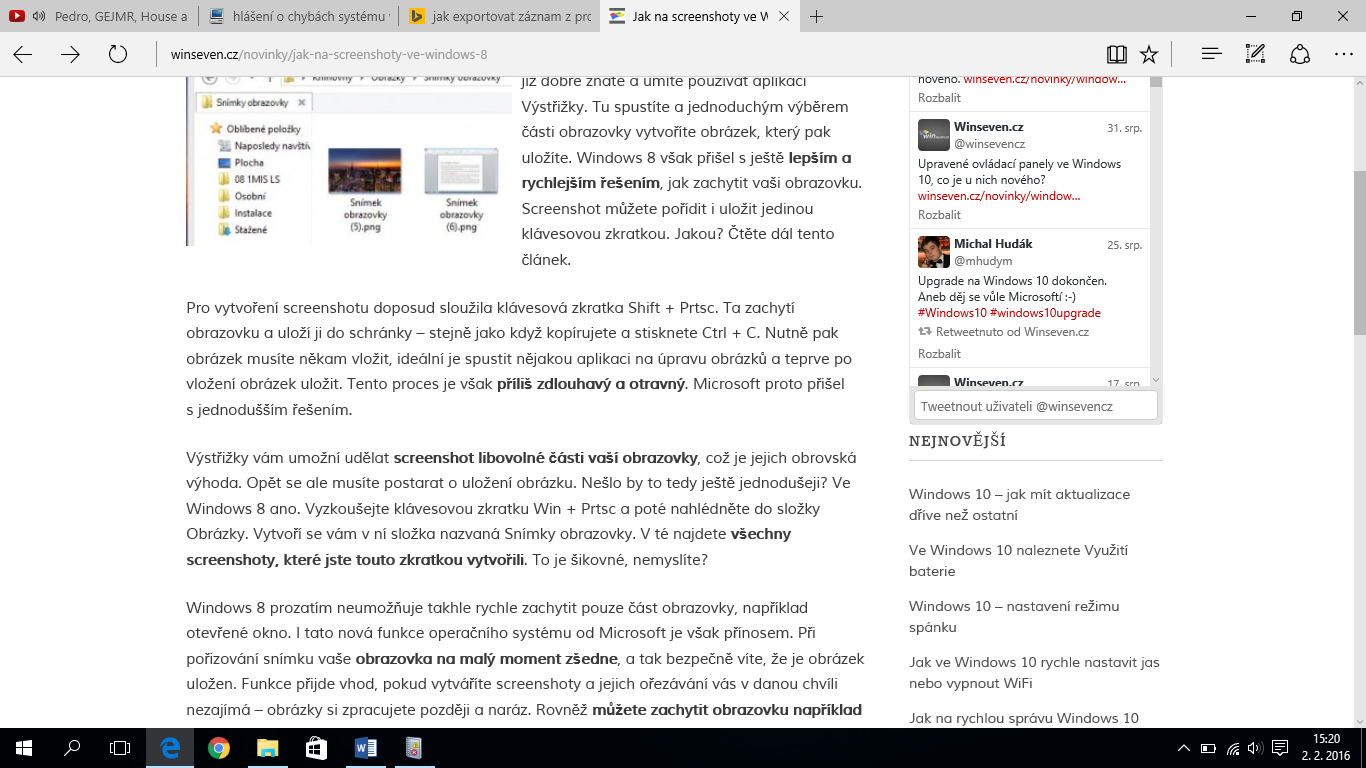Open the #windows10upgrade hashtag
The width and height of the screenshot is (1366, 768).
1045,313
